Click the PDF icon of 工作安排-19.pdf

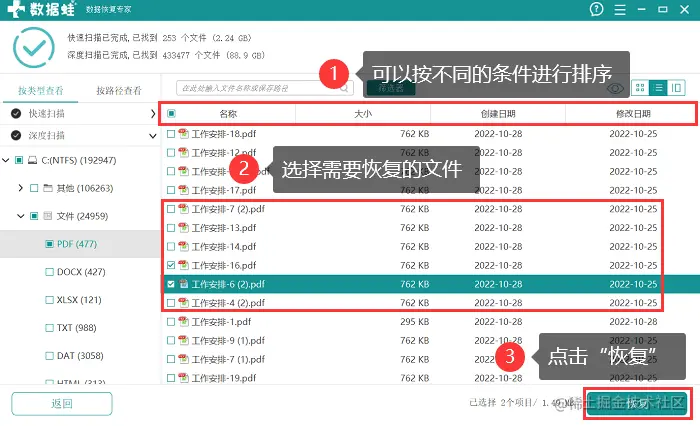(183, 378)
